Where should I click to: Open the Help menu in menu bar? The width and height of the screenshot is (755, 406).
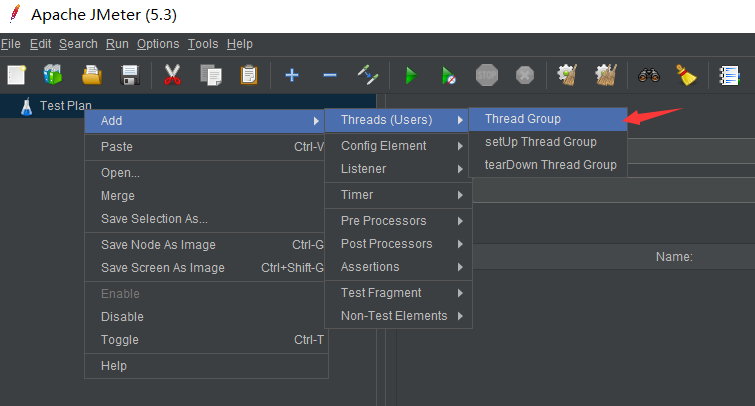240,44
